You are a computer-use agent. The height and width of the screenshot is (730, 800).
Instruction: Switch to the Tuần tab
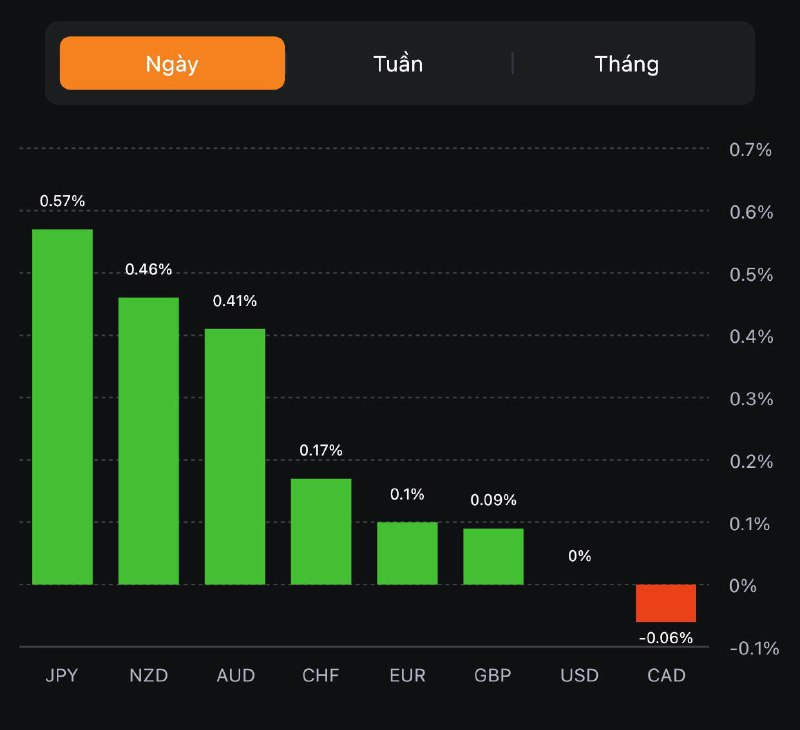pyautogui.click(x=398, y=64)
